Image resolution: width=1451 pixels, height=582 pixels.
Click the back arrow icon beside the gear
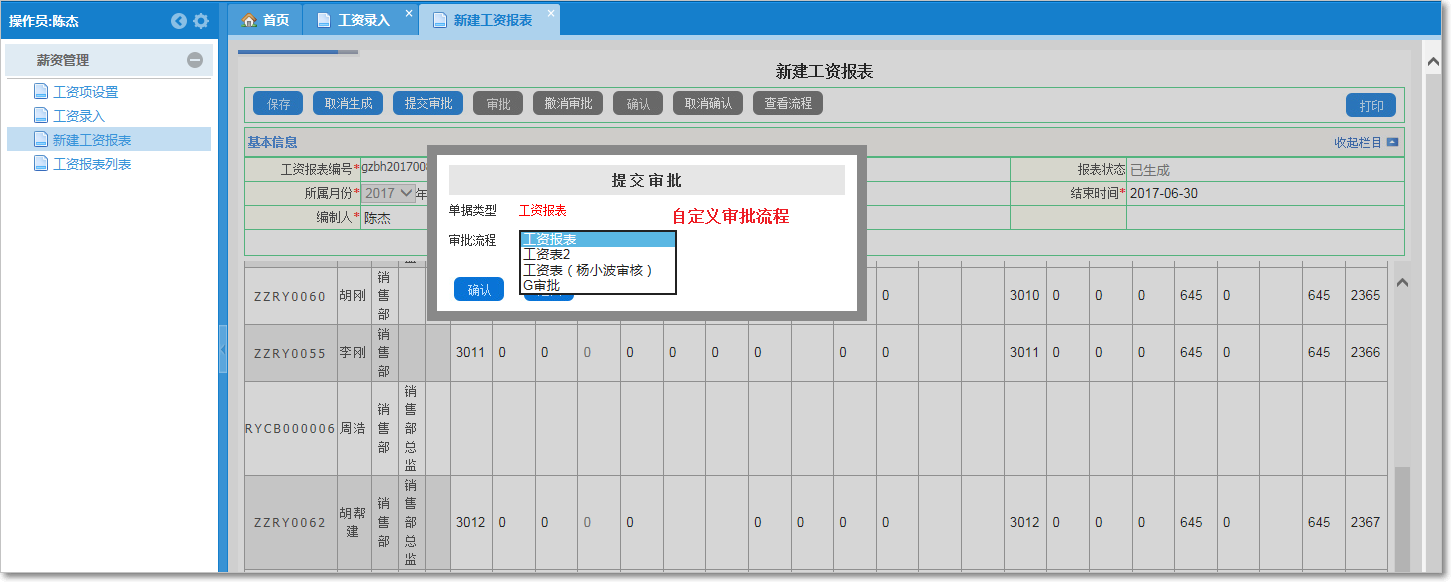pos(180,19)
